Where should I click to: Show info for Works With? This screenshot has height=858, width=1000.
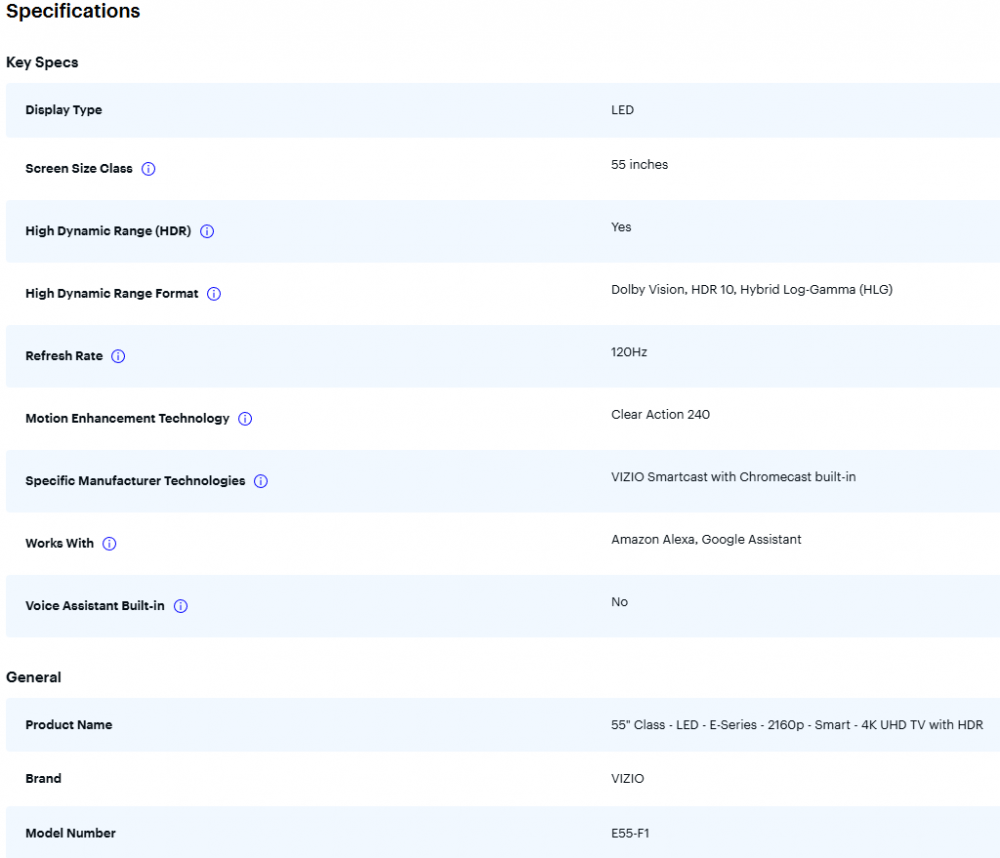pos(109,544)
